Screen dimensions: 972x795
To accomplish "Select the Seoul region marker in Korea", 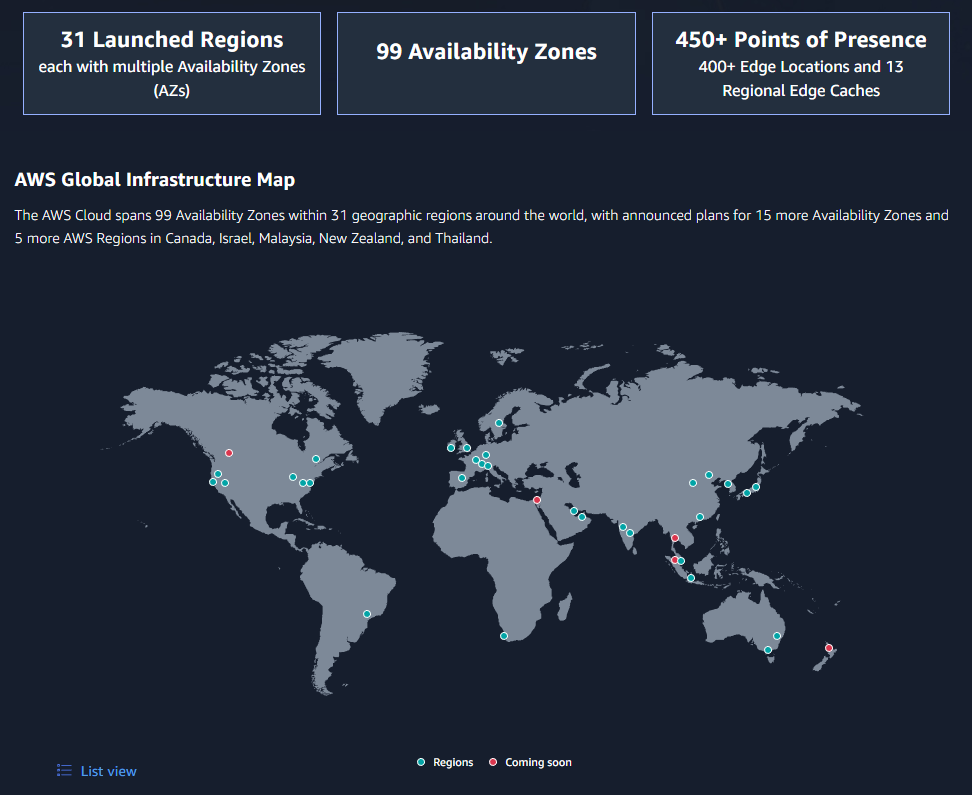I will (x=728, y=484).
